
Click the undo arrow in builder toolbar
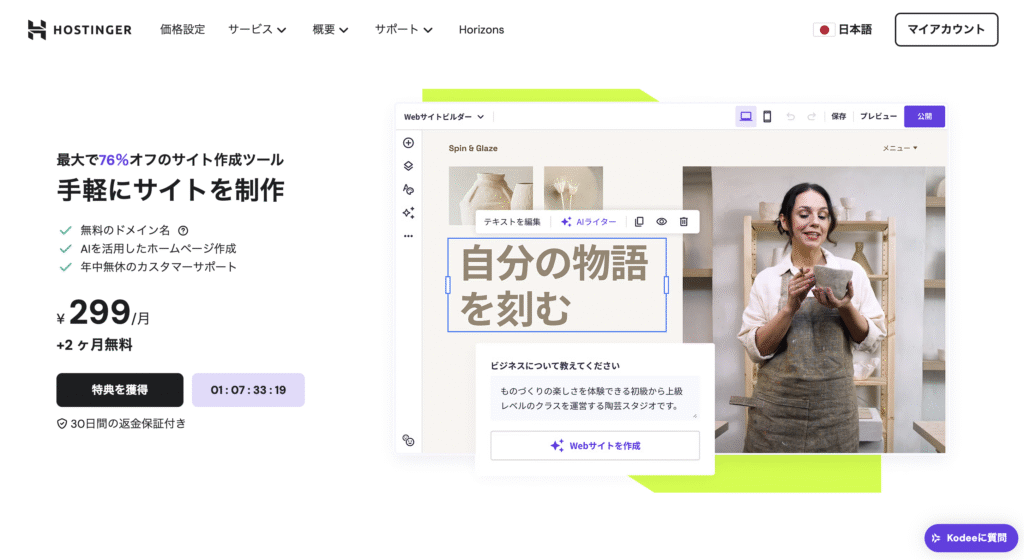click(791, 117)
